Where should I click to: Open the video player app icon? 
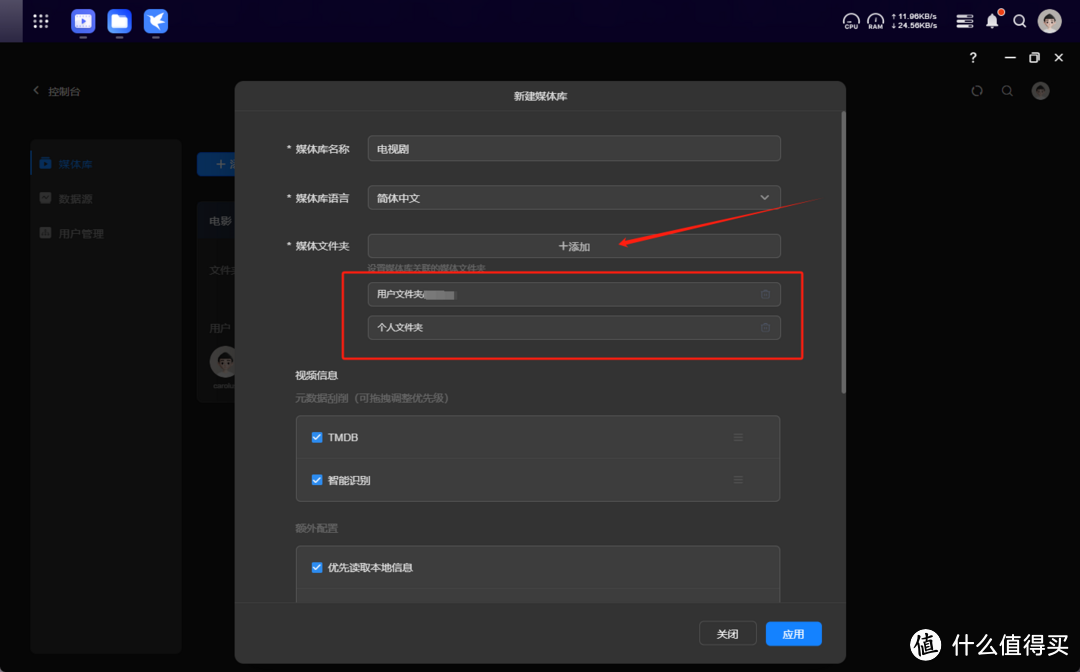[x=83, y=21]
